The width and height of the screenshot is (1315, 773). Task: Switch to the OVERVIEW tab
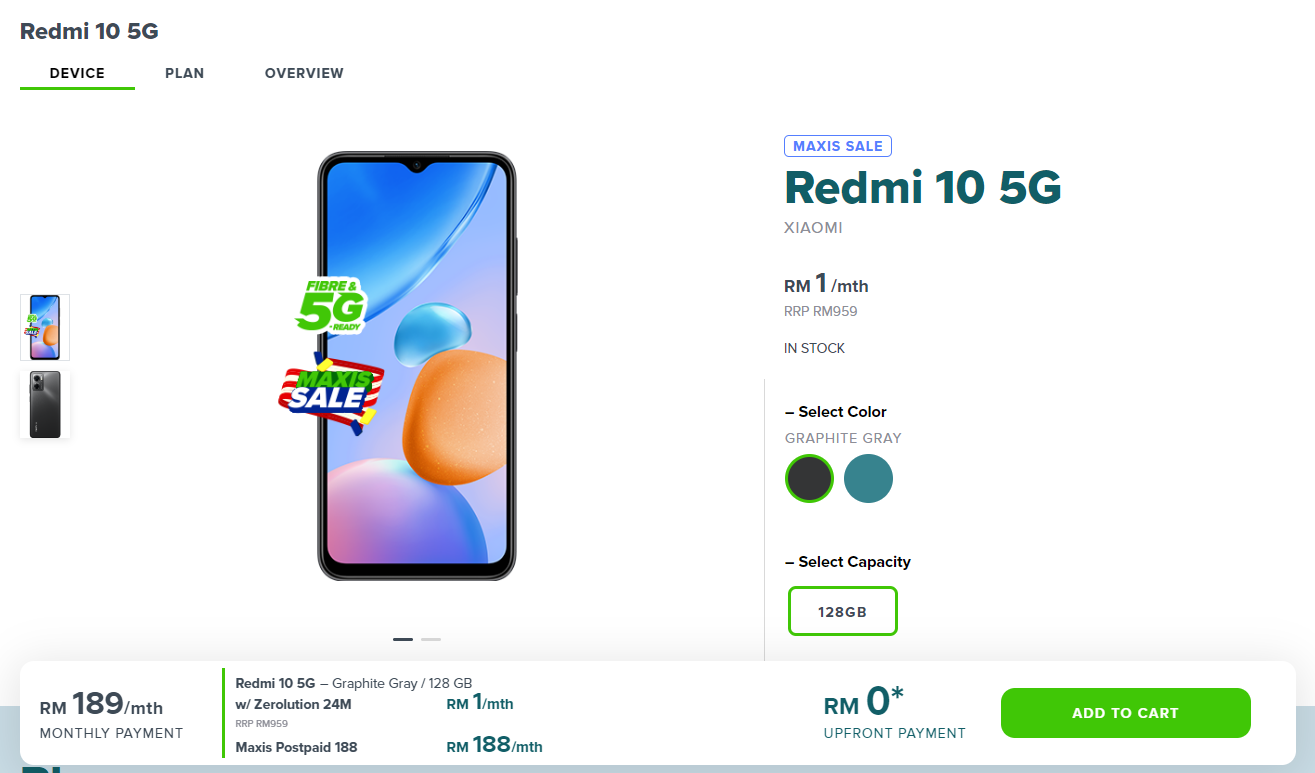304,73
